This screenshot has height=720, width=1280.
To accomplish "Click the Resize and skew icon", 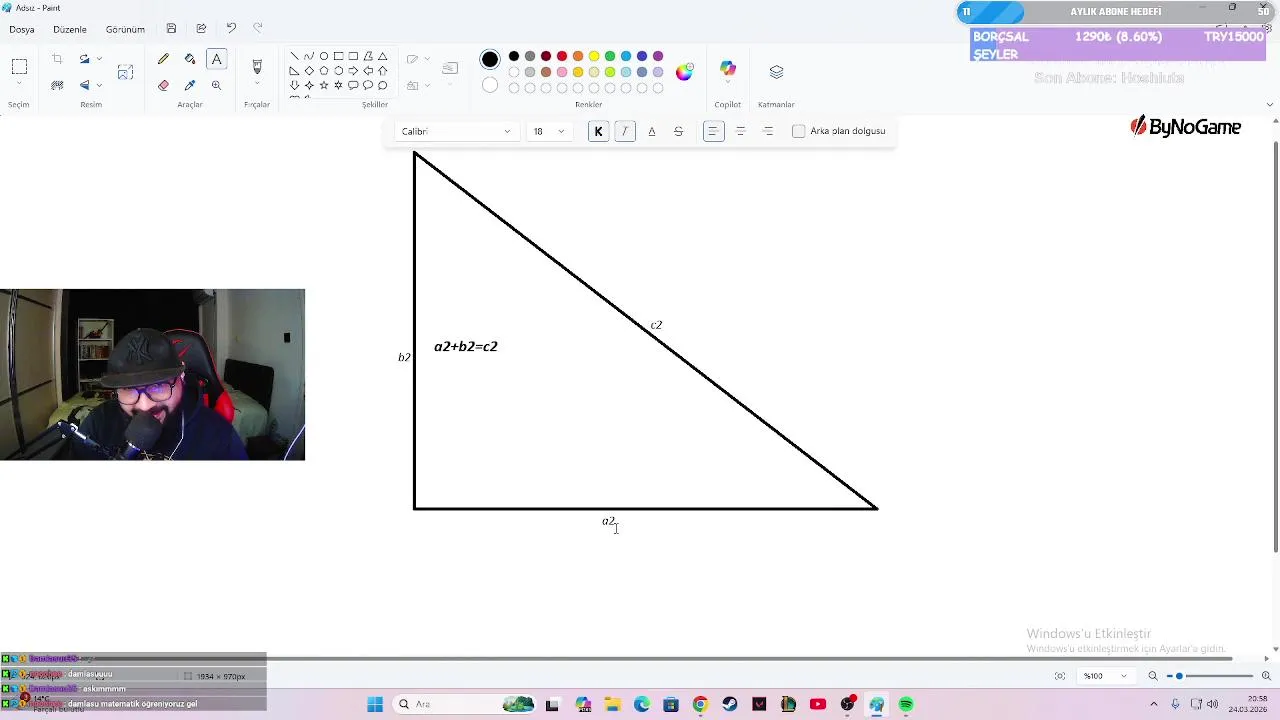I will 125,72.
